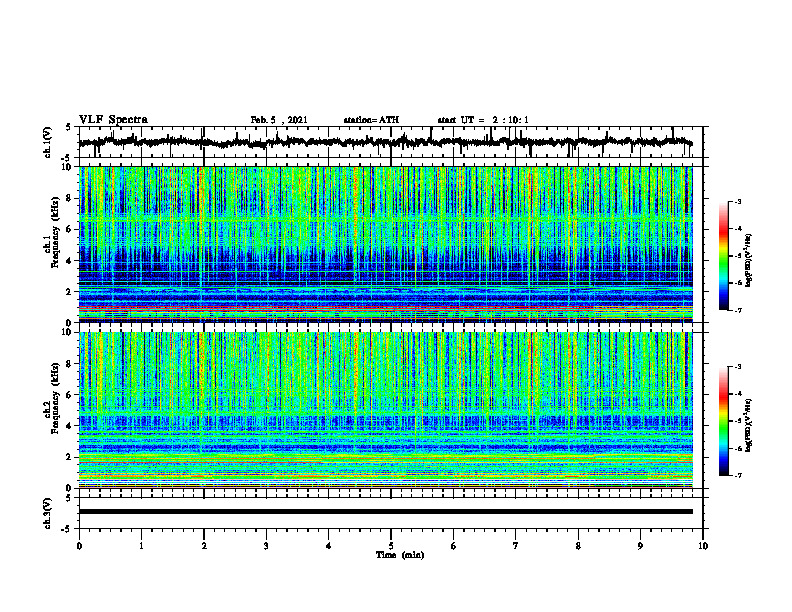This screenshot has width=792, height=612.
Task: Select the "Feb. 5 , 2021" date text
Action: 279,120
